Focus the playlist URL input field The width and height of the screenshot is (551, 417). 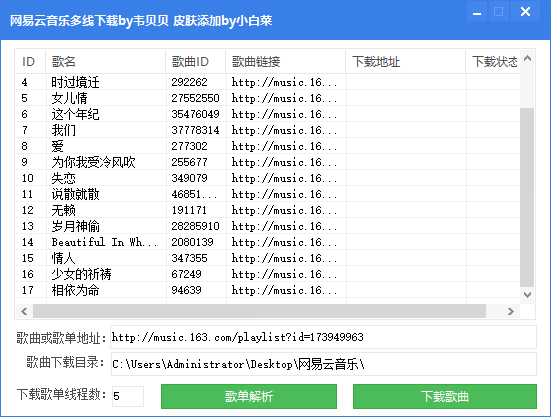point(323,337)
